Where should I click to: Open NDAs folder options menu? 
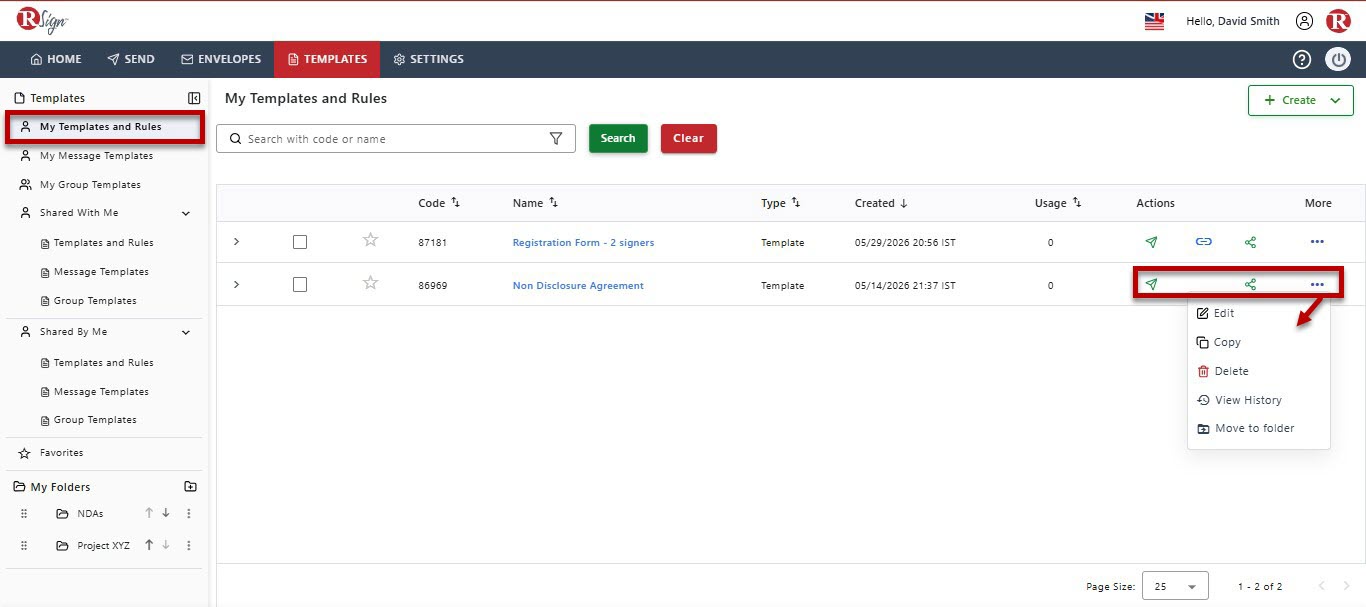click(188, 513)
